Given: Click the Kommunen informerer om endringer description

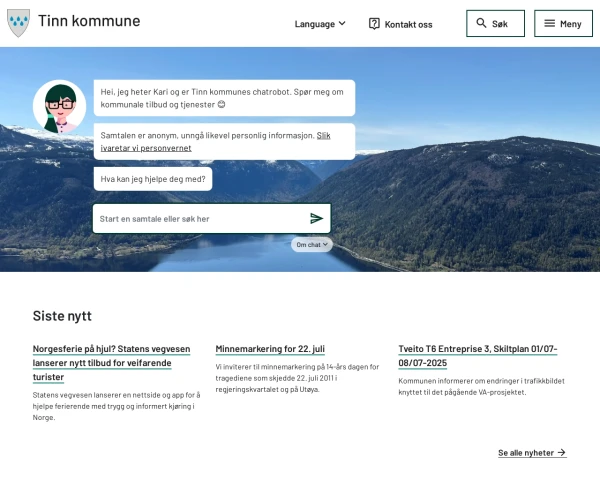Looking at the screenshot, I should pos(481,387).
